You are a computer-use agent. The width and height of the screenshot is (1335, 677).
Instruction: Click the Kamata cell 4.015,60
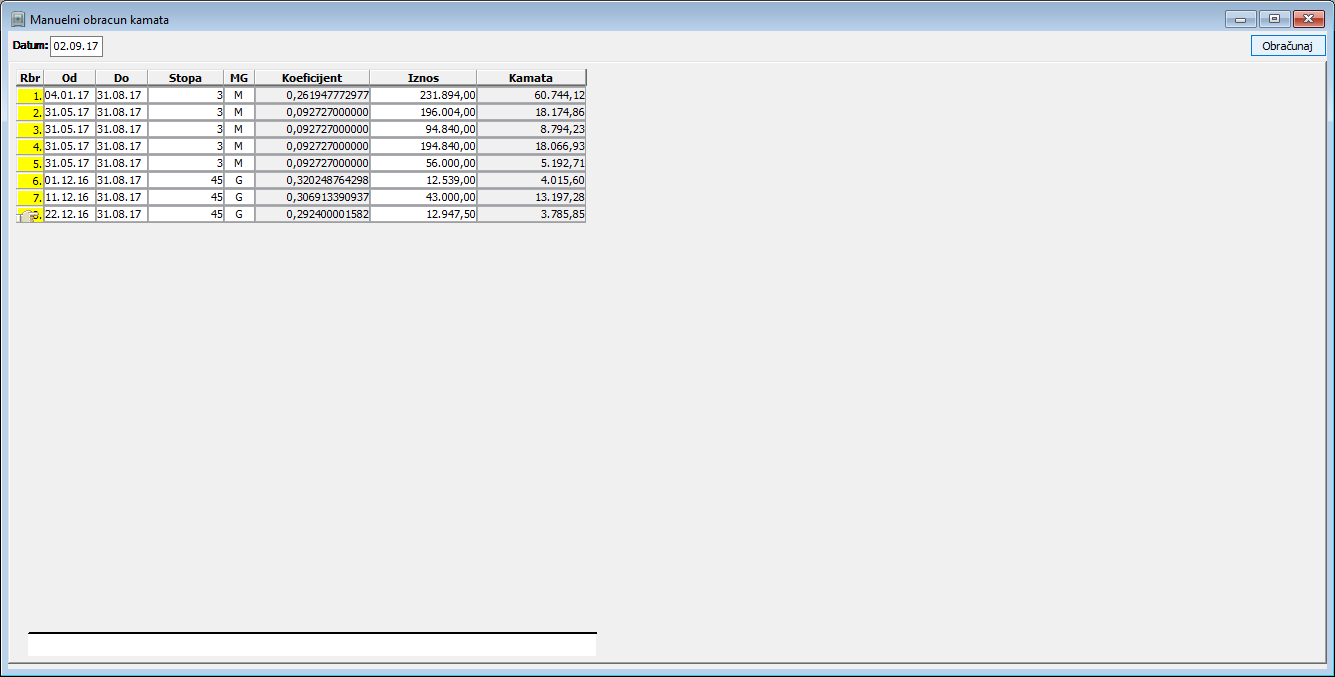click(531, 180)
